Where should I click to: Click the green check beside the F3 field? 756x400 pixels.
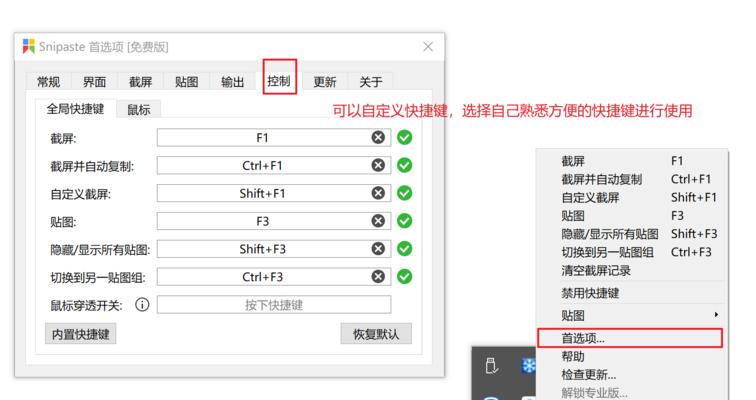[x=405, y=221]
